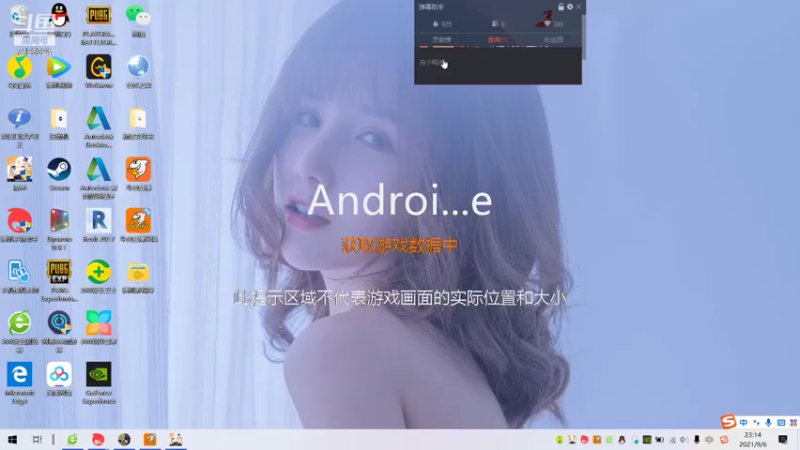Launch the Microsoft Edge desktop shortcut
Image resolution: width=800 pixels, height=450 pixels.
tap(19, 374)
